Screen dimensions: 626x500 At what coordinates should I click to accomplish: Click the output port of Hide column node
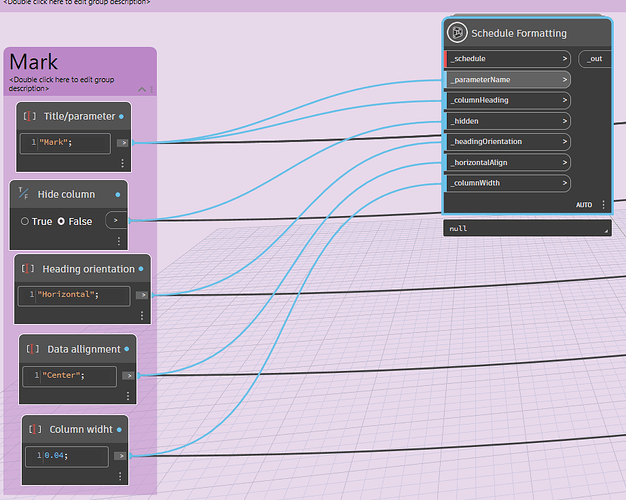(x=116, y=220)
